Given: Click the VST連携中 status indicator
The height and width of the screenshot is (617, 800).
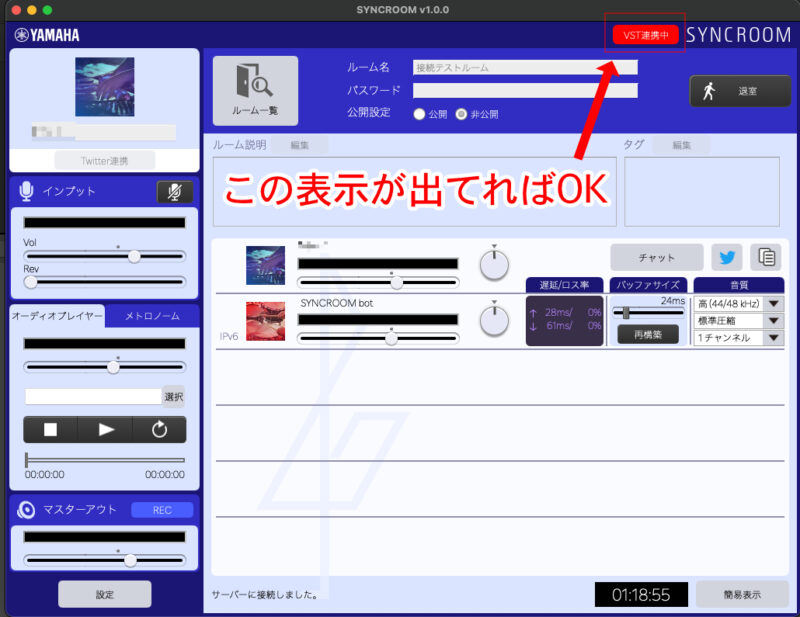Looking at the screenshot, I should (645, 35).
